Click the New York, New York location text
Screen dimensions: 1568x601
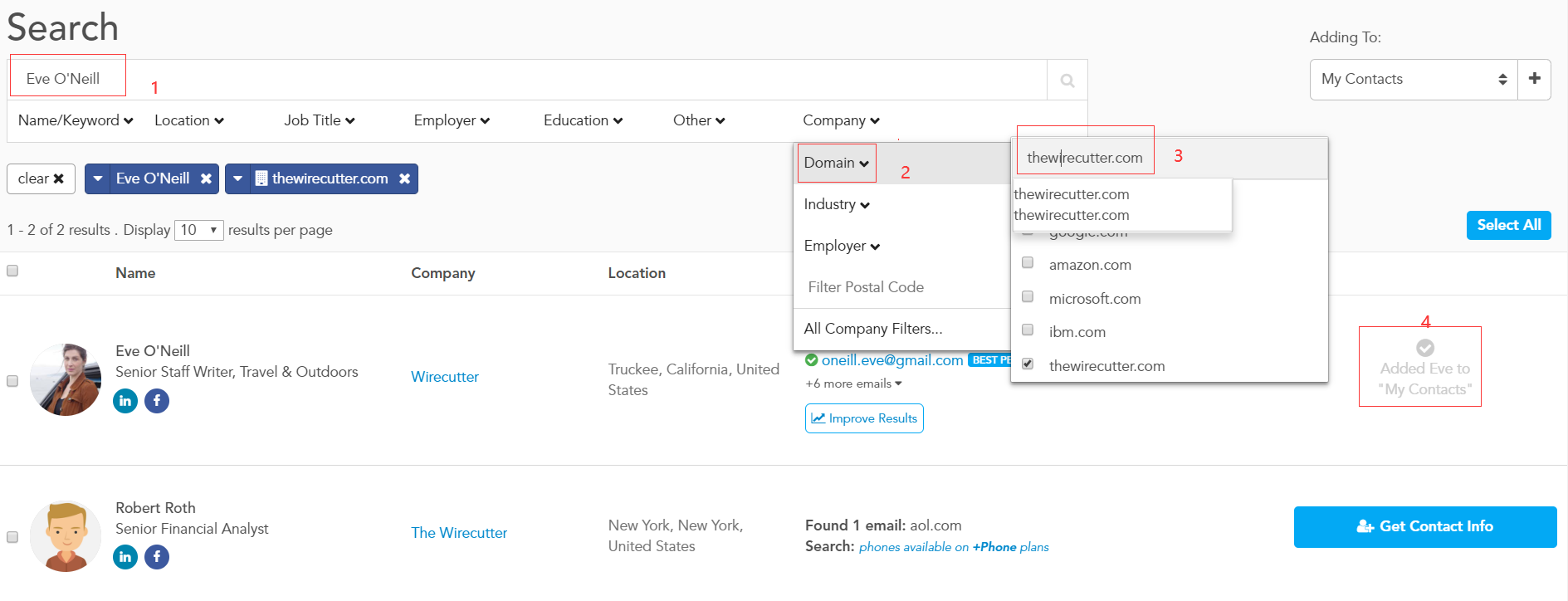pos(676,535)
